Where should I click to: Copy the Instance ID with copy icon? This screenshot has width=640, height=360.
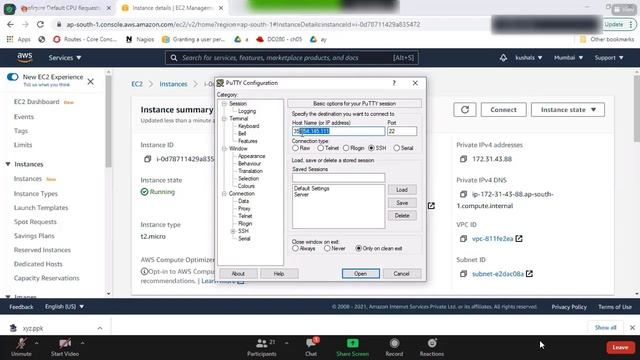click(148, 159)
